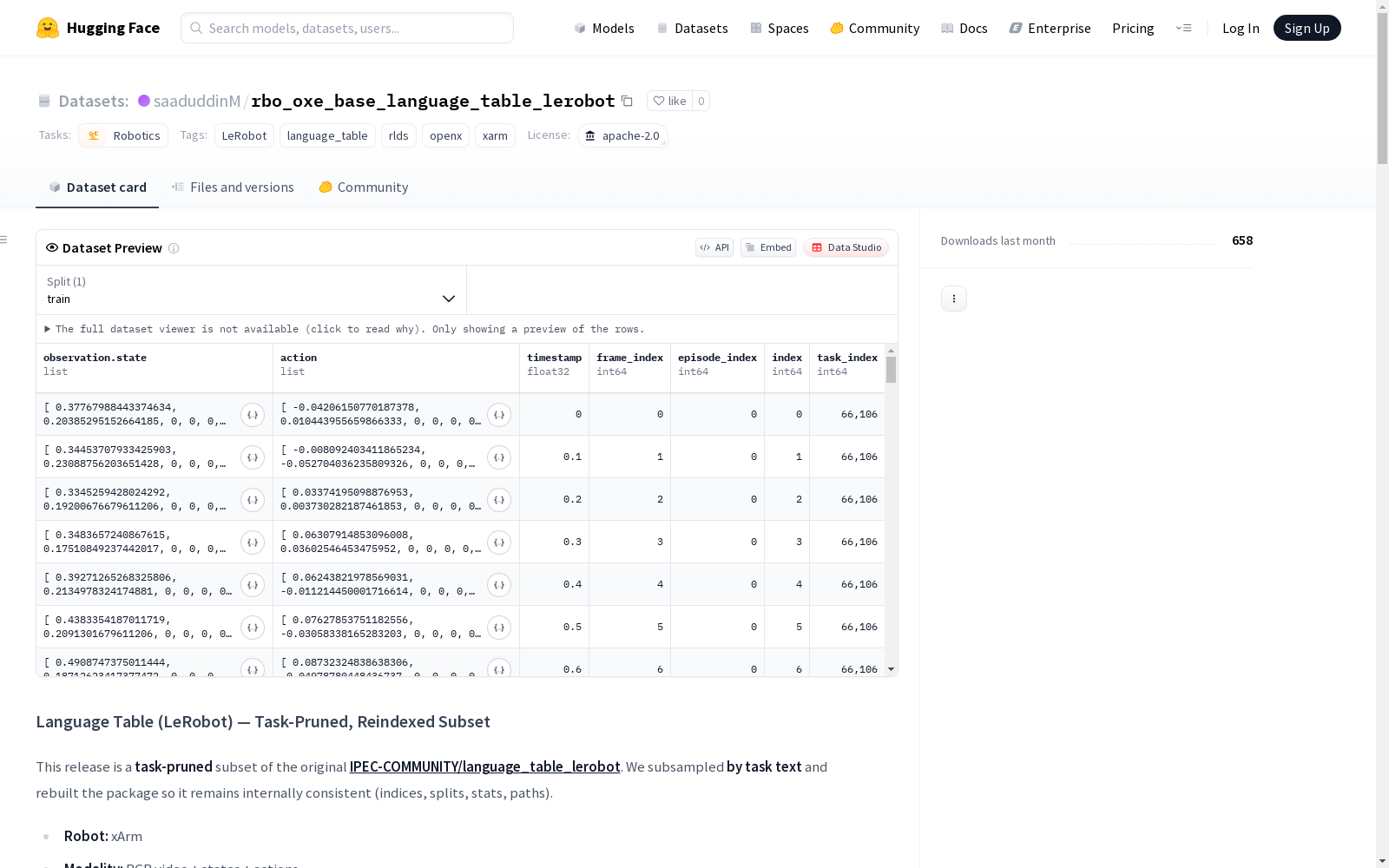Expand observation.state JSON for the 0.3927 row
The width and height of the screenshot is (1389, 868).
(x=253, y=585)
